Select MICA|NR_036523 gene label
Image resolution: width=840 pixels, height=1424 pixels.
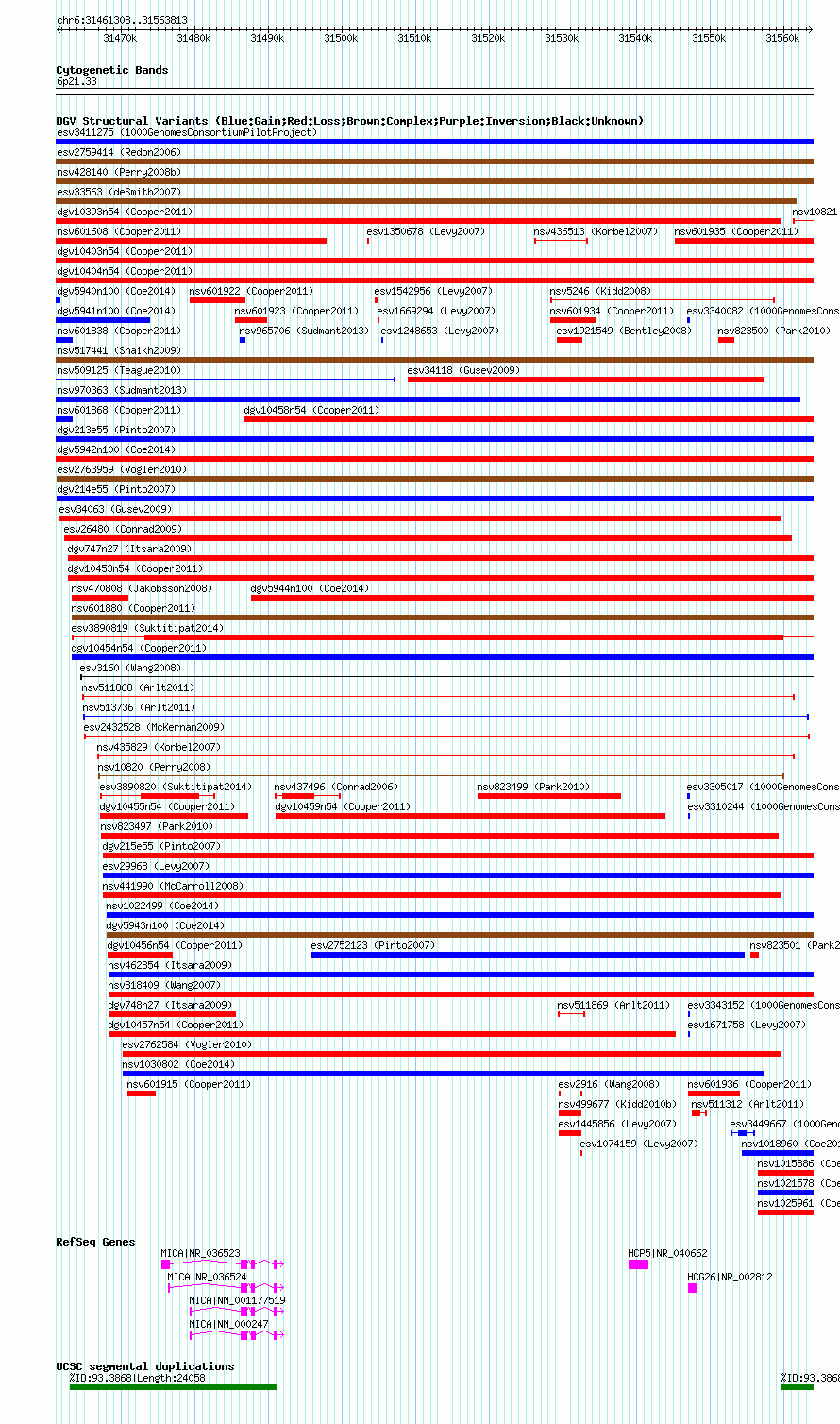pyautogui.click(x=200, y=1253)
